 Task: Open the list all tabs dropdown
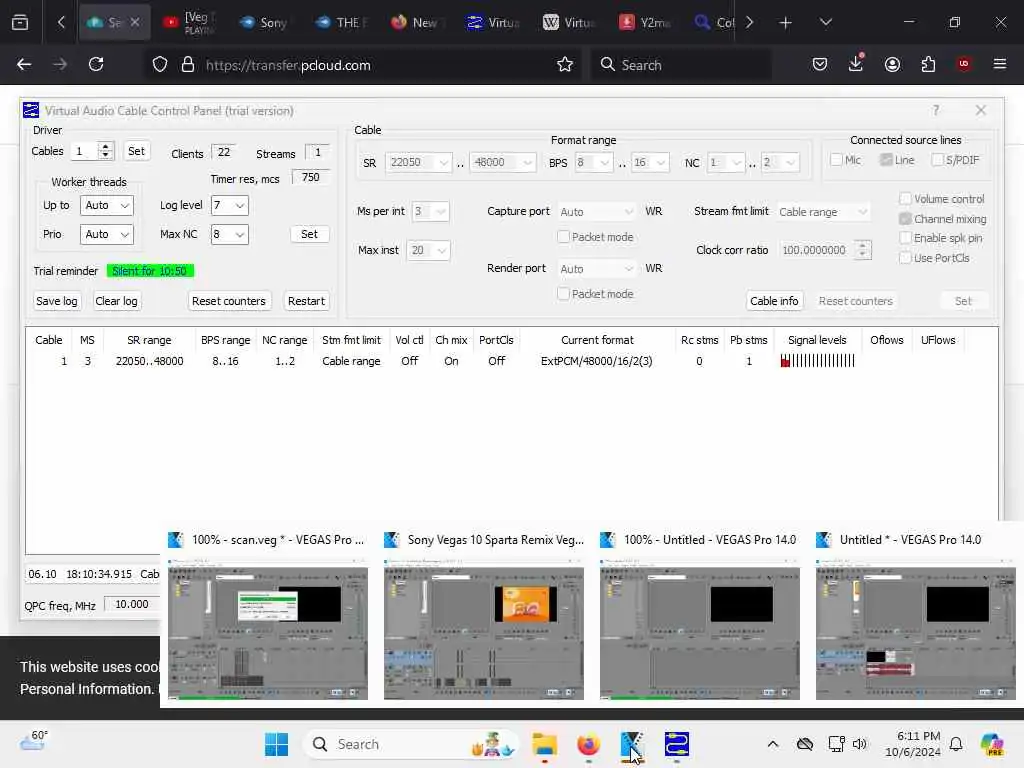pyautogui.click(x=825, y=22)
